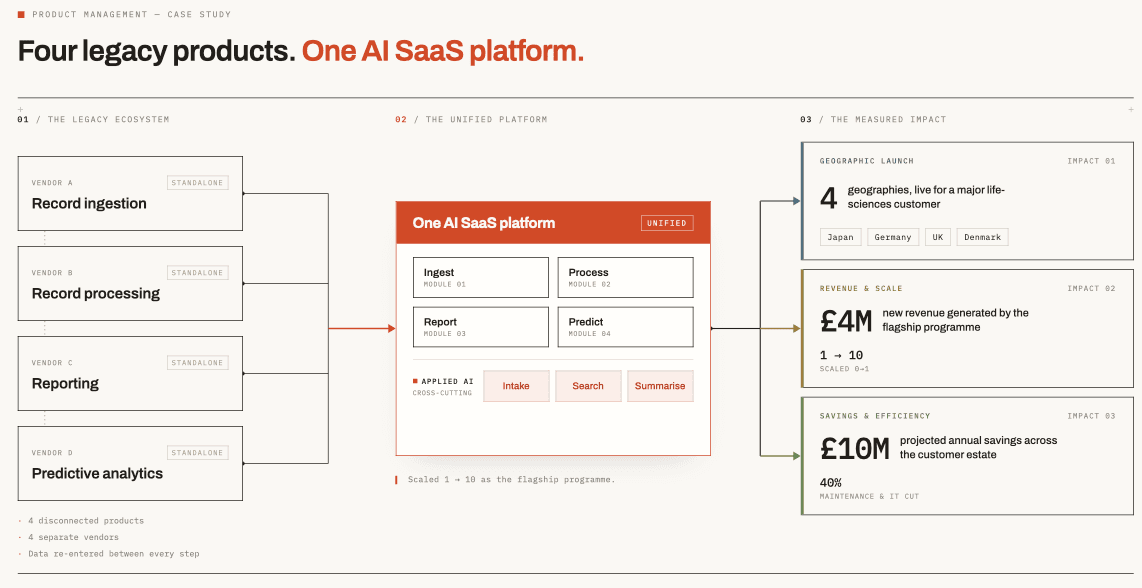
Task: Click the Japan geography tag
Action: point(840,237)
